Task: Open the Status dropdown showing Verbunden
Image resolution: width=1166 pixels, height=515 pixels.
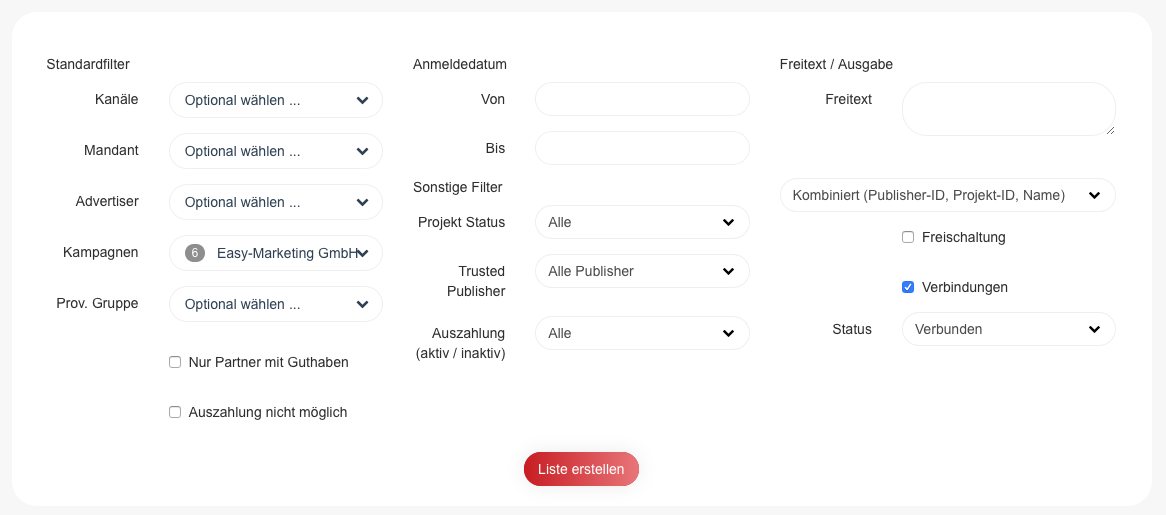Action: point(1008,329)
